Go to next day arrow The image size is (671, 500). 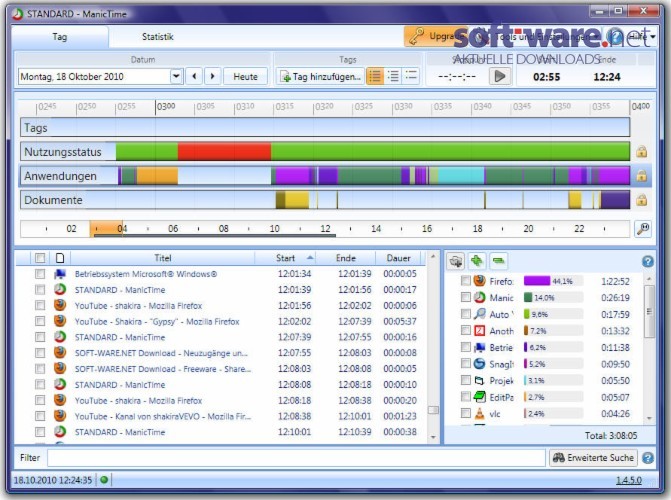coord(212,77)
